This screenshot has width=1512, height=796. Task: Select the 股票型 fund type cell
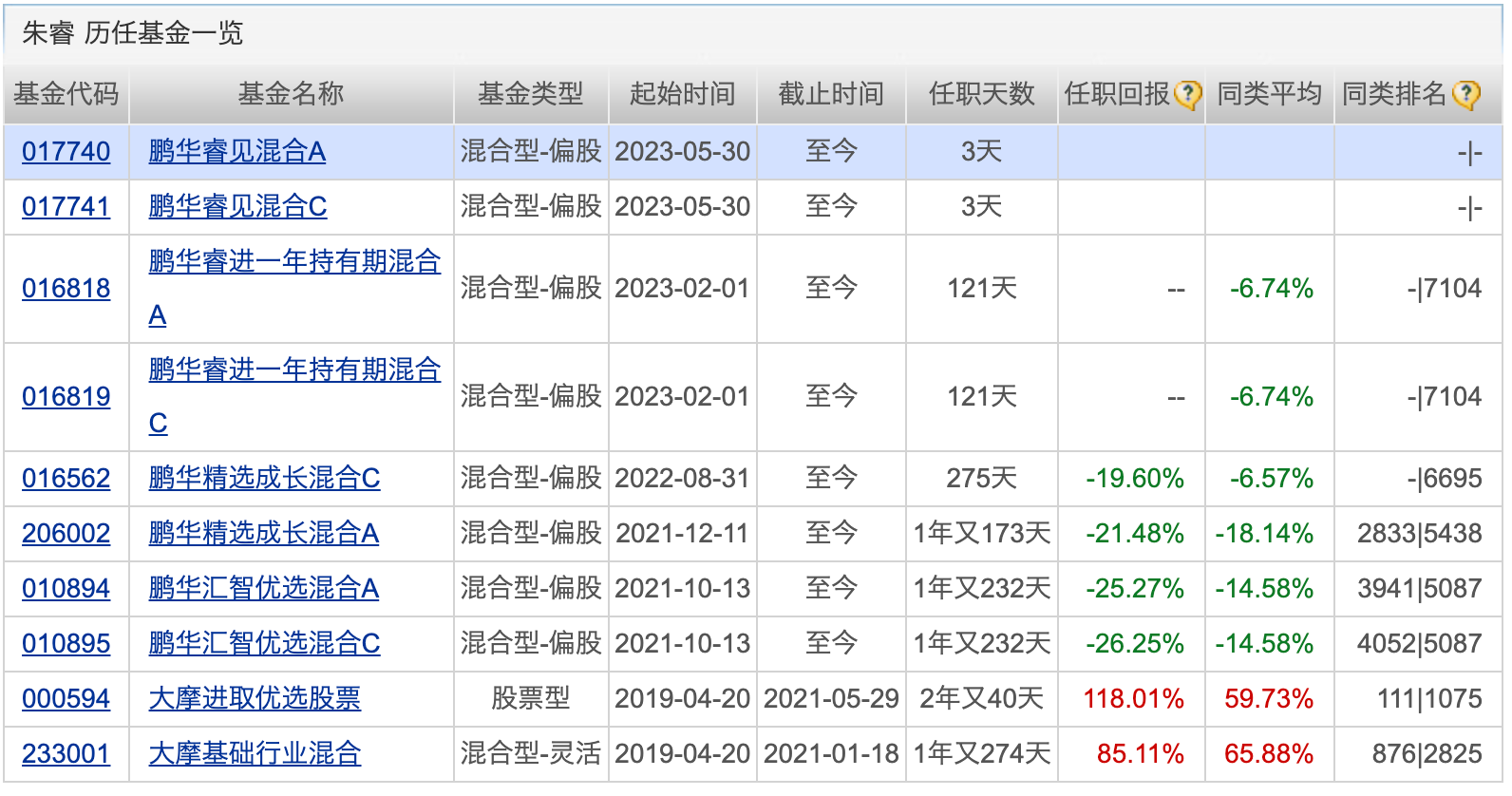[x=531, y=699]
